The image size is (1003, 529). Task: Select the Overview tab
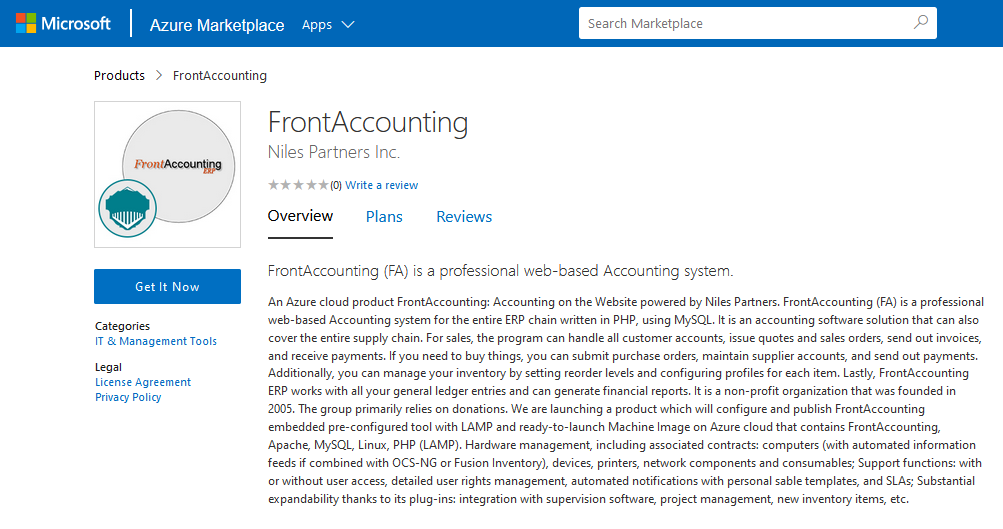click(300, 216)
